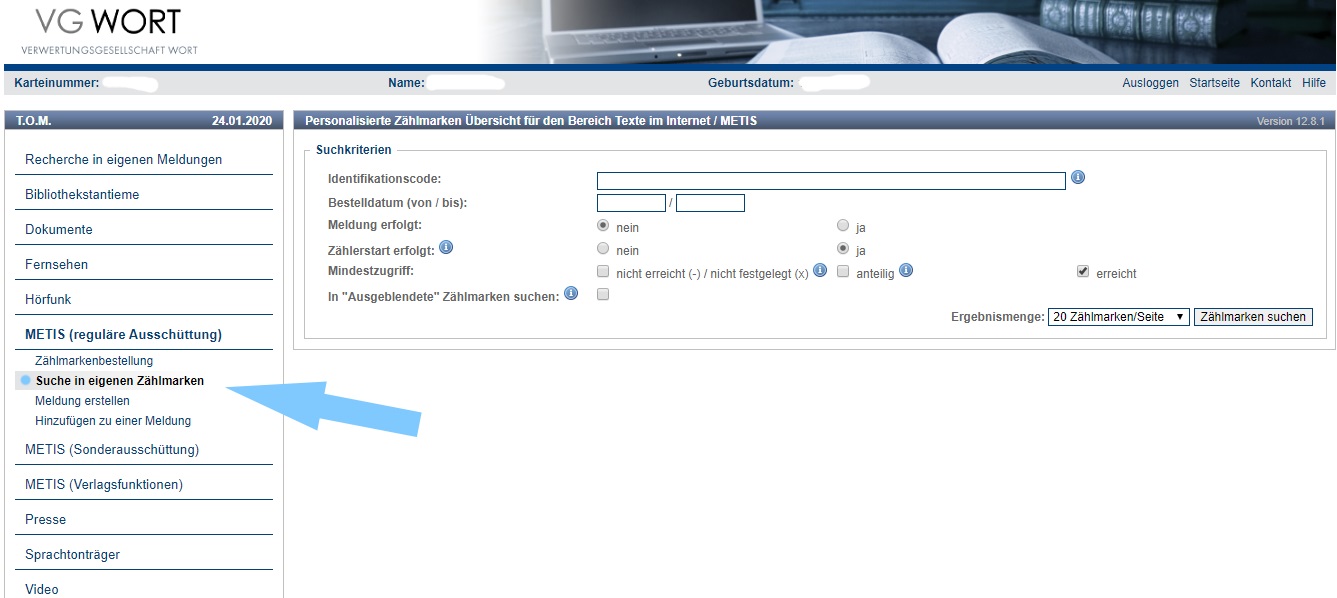Click info icon beside Ausgeblendete Zählmarken label
Image resolution: width=1337 pixels, height=598 pixels.
(x=571, y=294)
